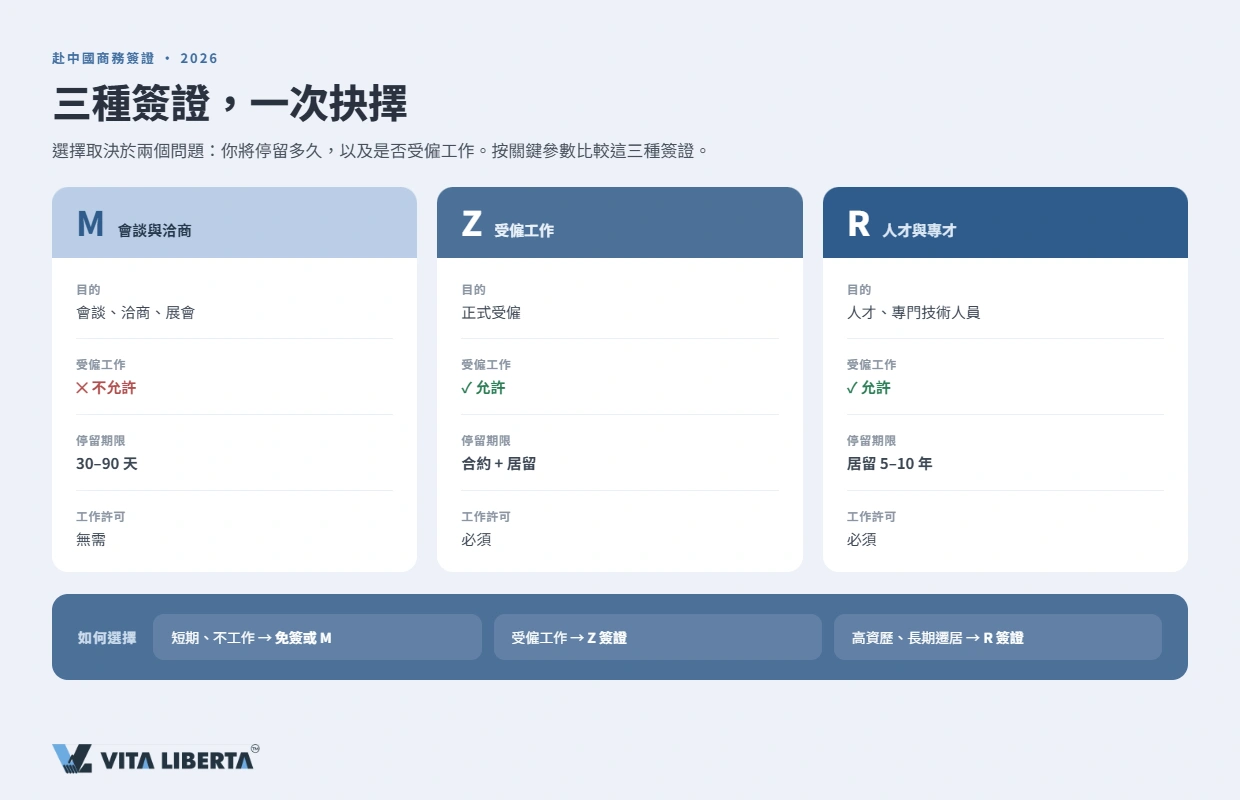Click the 停留期限 label in the Z card

(486, 441)
